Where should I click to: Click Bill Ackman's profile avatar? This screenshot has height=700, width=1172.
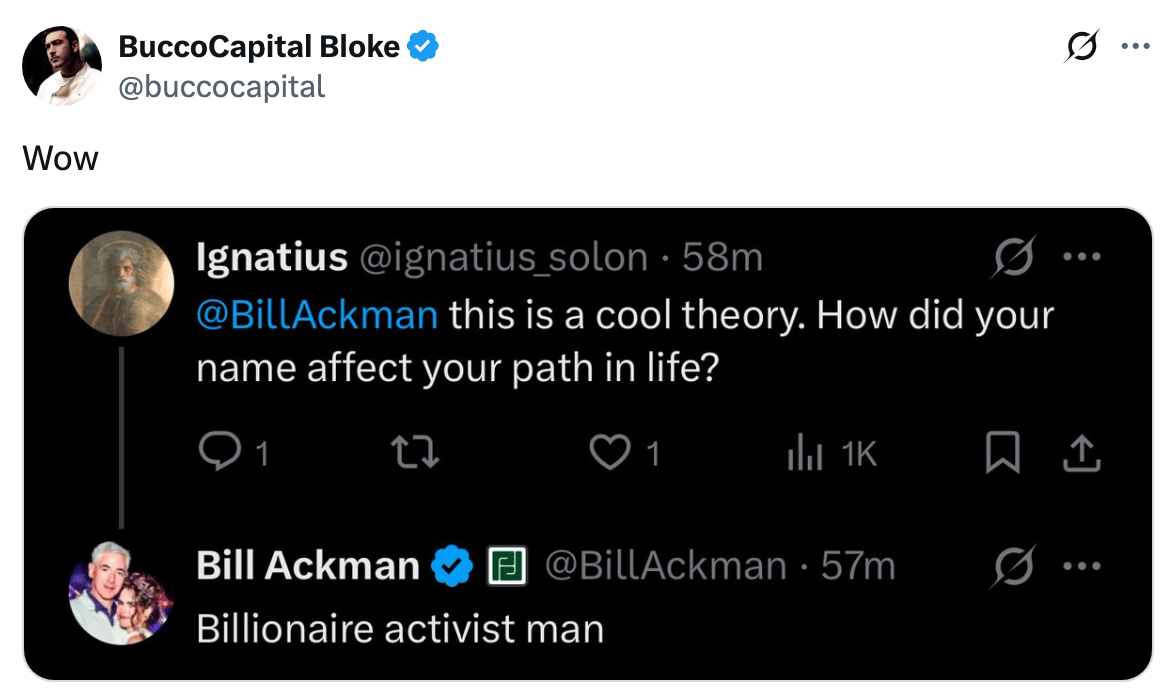click(x=121, y=593)
